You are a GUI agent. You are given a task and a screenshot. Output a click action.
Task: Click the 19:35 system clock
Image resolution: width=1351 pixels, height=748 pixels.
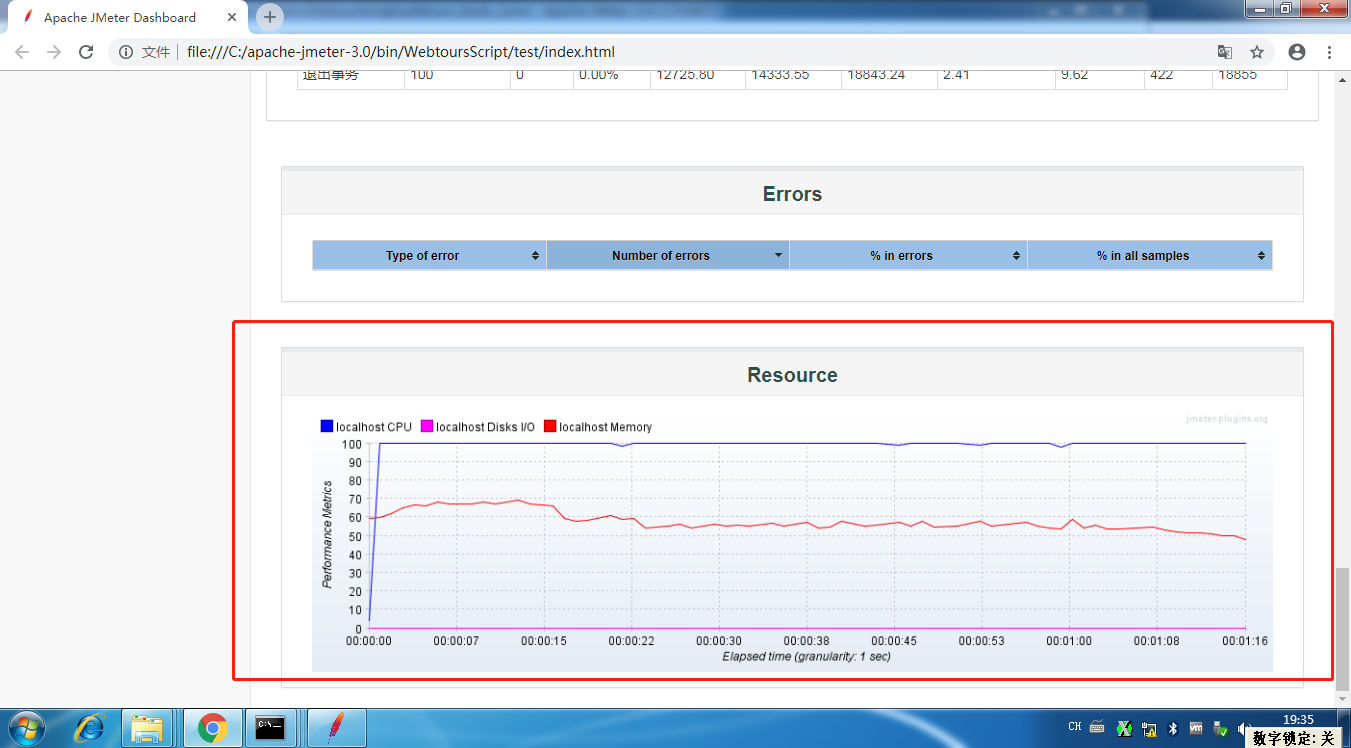pyautogui.click(x=1298, y=719)
